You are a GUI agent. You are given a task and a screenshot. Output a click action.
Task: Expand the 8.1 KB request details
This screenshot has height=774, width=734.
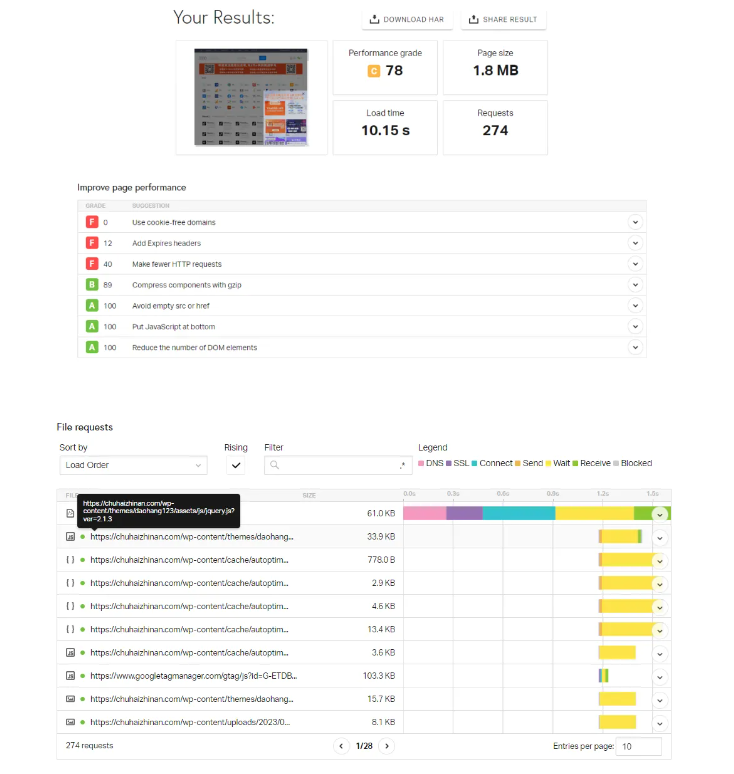coord(659,724)
